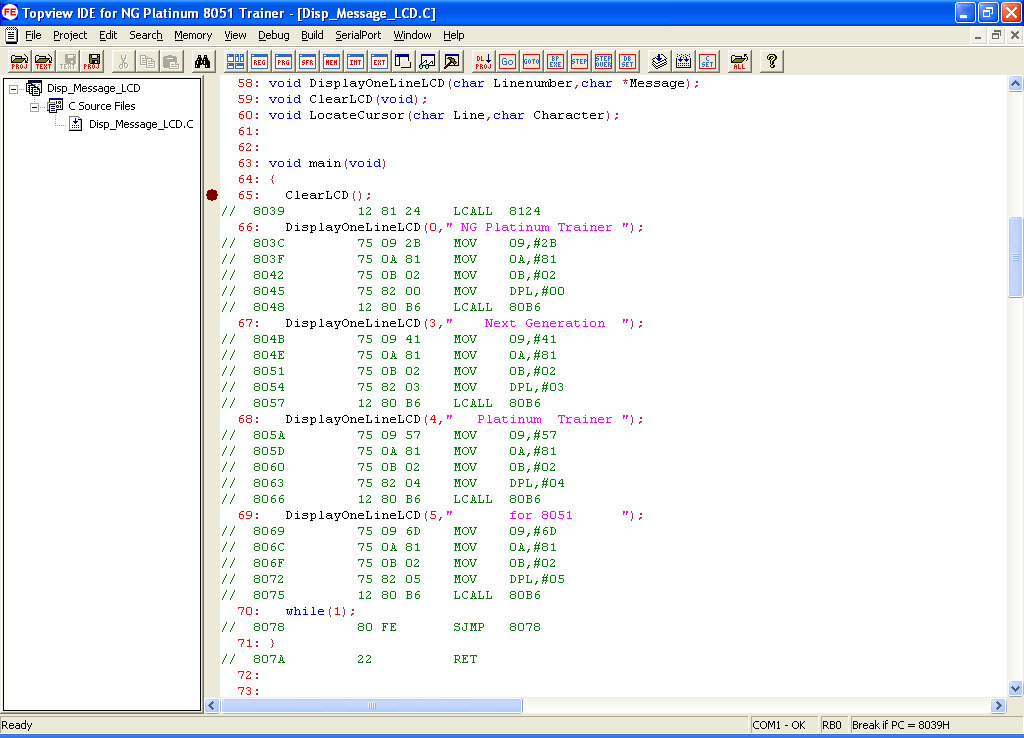Click the BP EXE breakpoint execute icon
Screen dimensions: 1024x738
click(555, 61)
